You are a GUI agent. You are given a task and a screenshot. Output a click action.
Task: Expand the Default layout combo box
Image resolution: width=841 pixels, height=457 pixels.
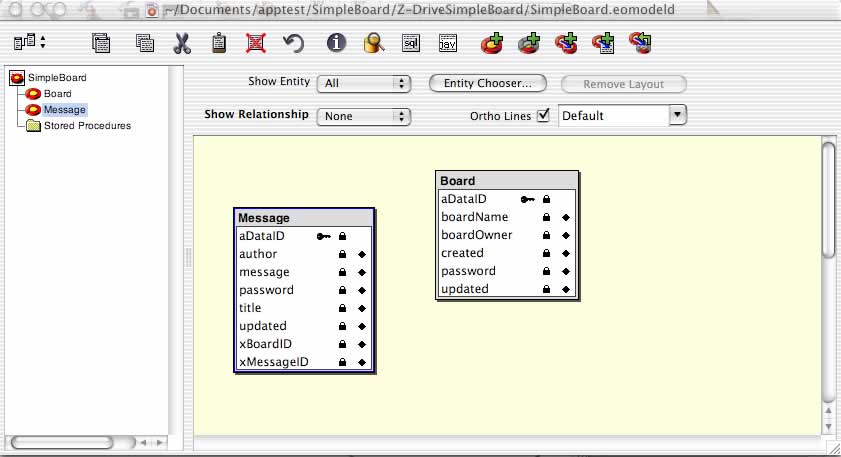[678, 115]
